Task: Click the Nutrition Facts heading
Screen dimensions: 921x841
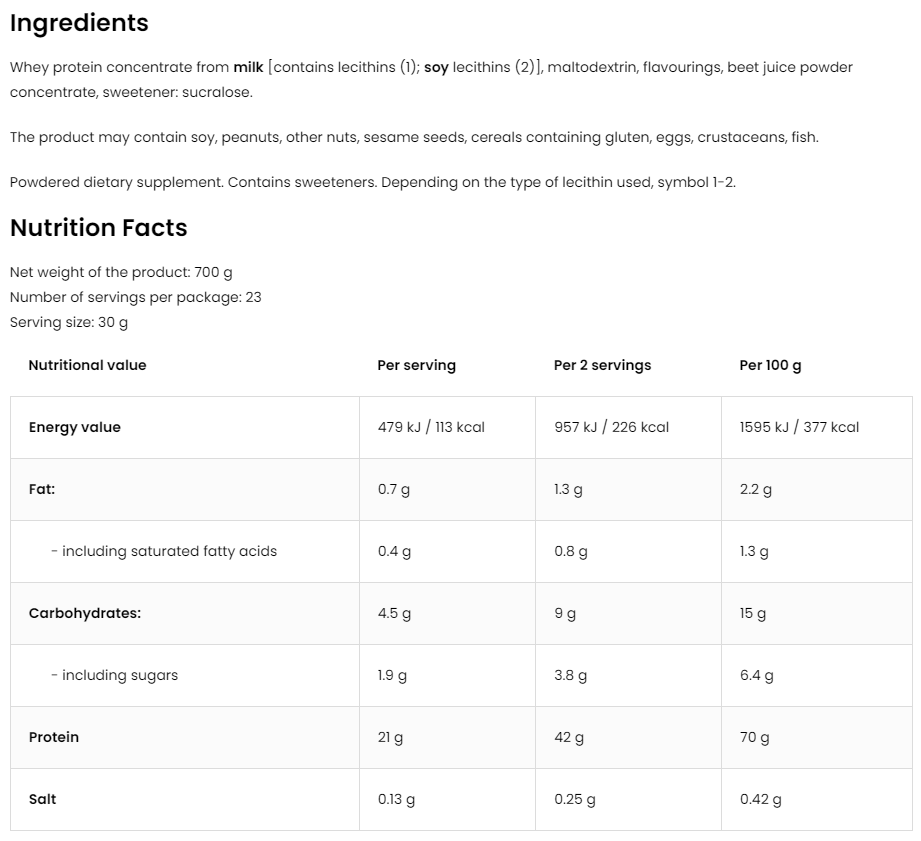Action: [98, 228]
